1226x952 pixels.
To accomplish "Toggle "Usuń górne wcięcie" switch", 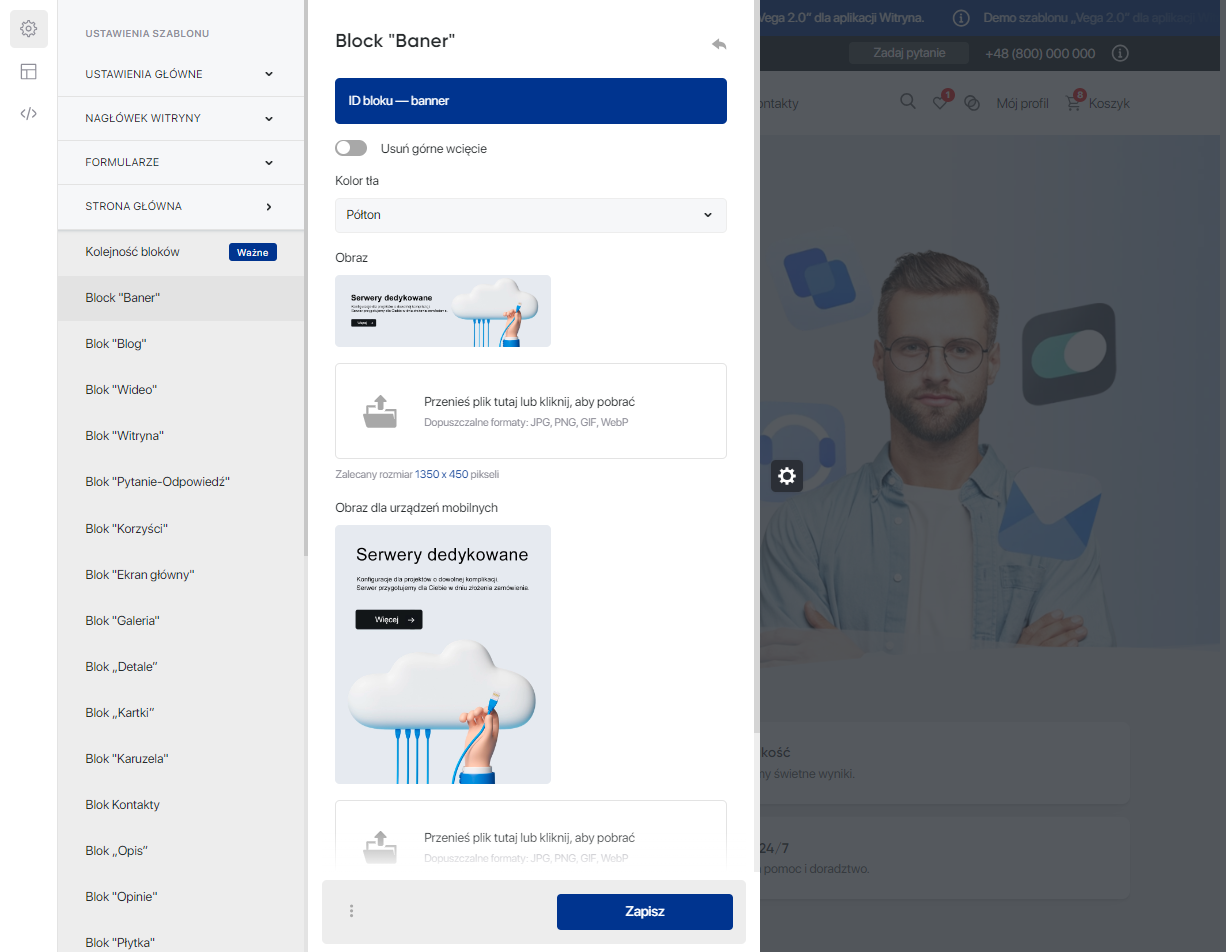I will click(x=351, y=148).
